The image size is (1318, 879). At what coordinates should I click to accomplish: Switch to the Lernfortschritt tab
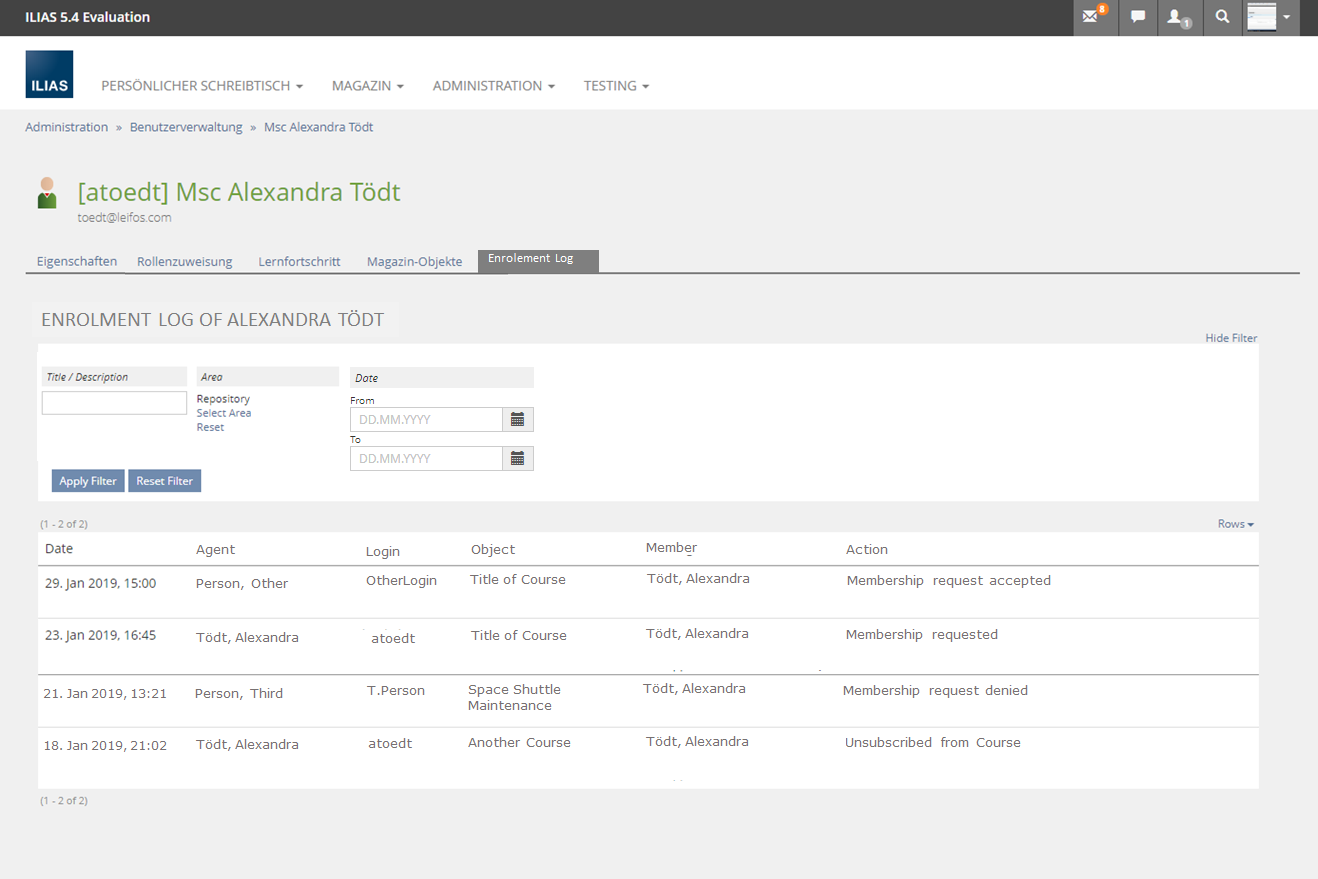click(x=299, y=262)
